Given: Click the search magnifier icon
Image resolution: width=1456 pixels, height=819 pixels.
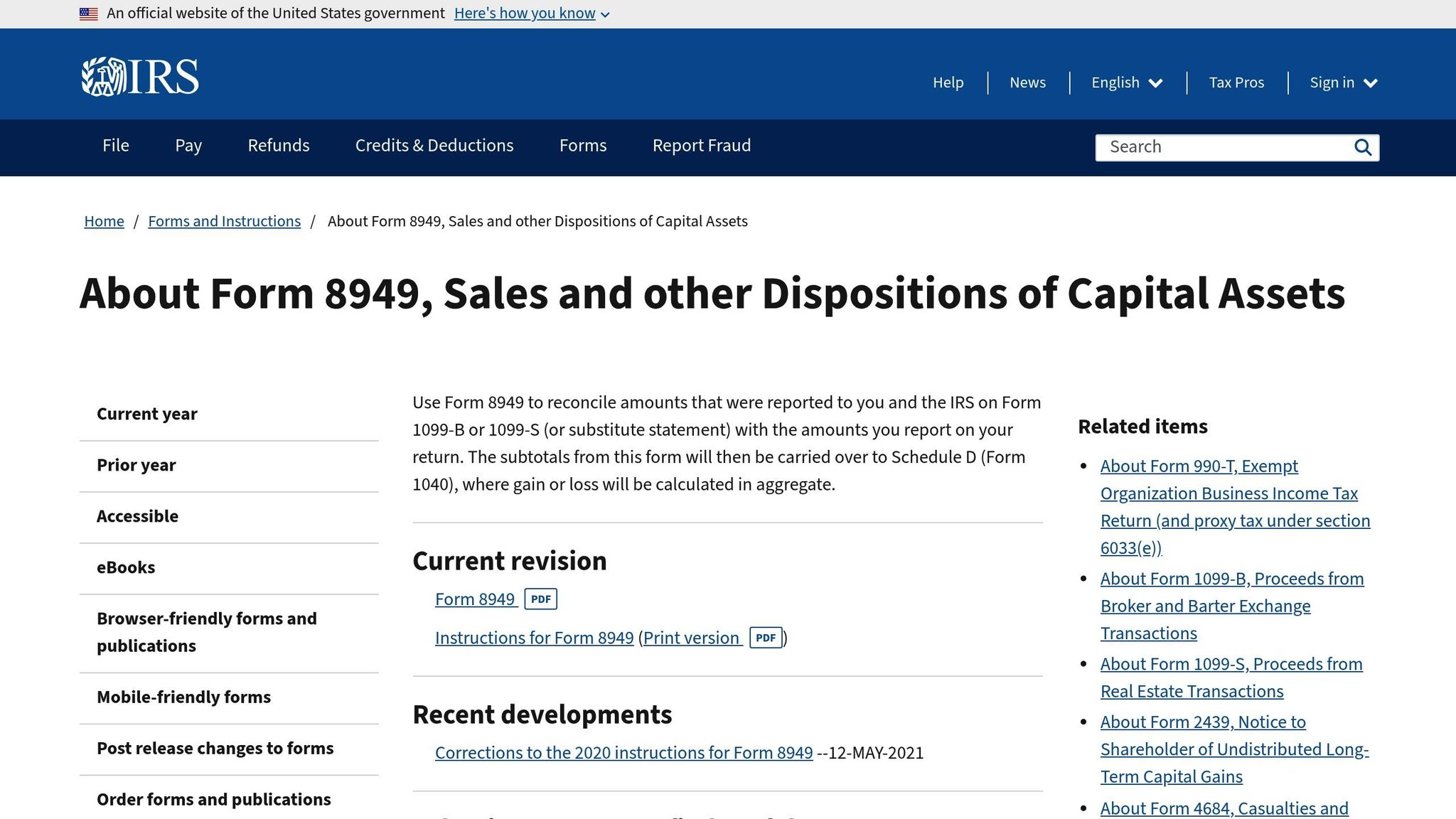Looking at the screenshot, I should pyautogui.click(x=1363, y=147).
